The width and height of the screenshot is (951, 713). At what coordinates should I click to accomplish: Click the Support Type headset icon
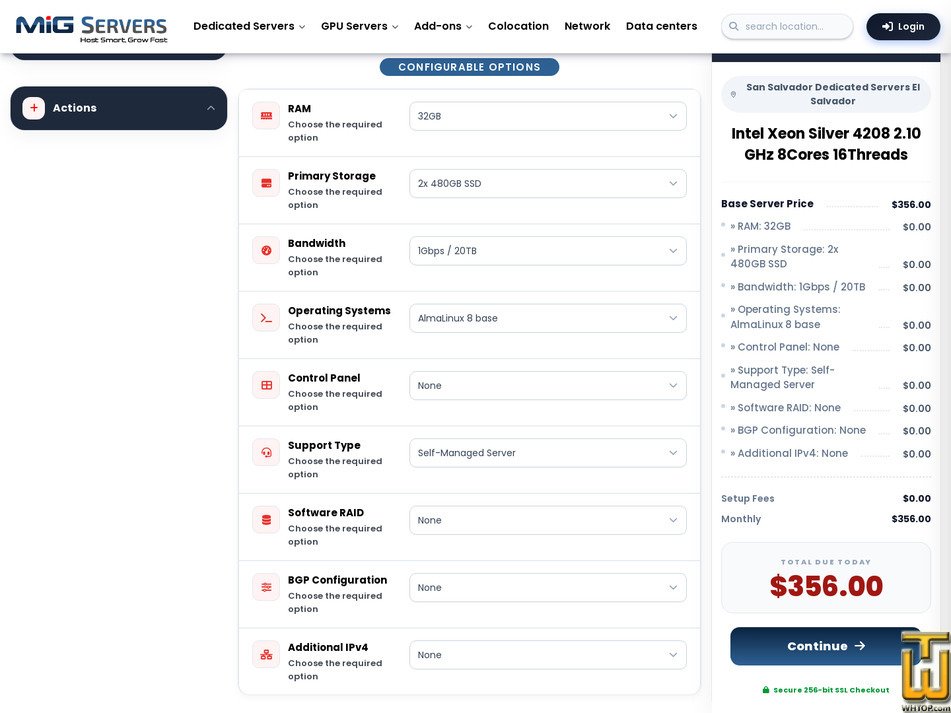[x=266, y=452]
